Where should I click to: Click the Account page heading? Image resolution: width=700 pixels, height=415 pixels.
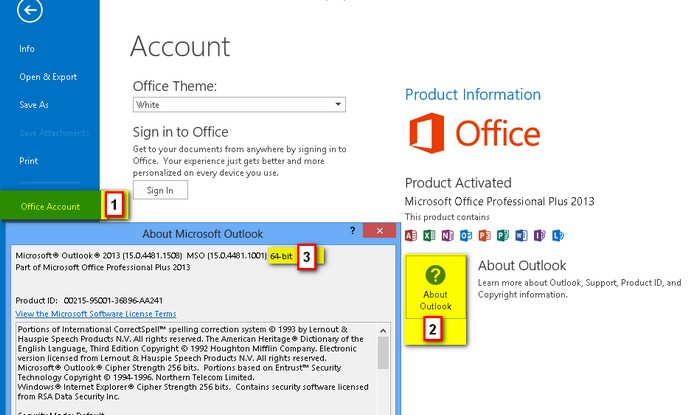click(180, 46)
